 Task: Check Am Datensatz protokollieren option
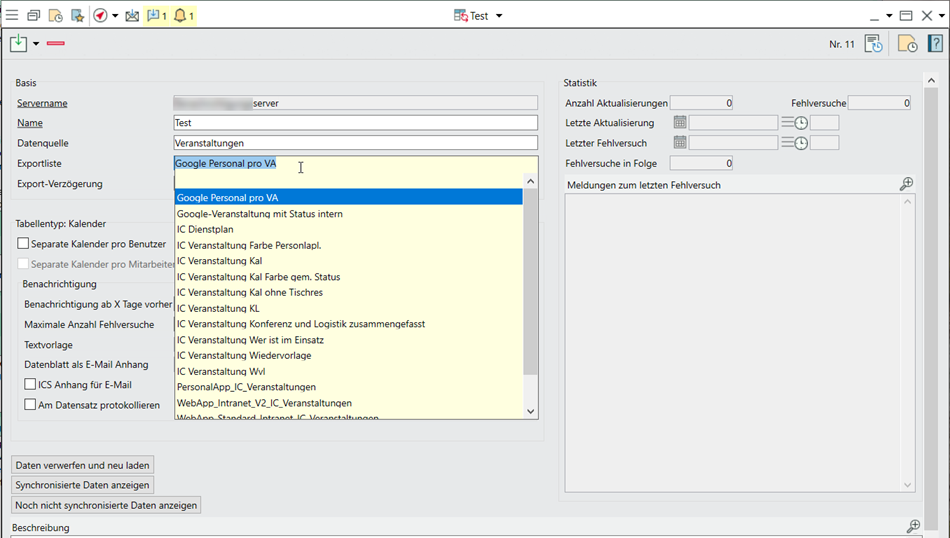point(30,405)
